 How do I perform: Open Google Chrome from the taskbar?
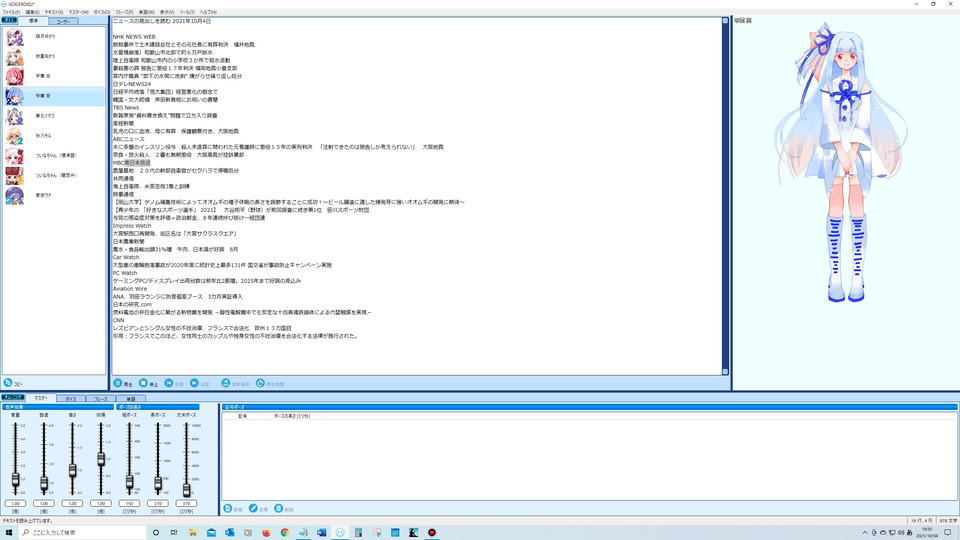coord(285,533)
